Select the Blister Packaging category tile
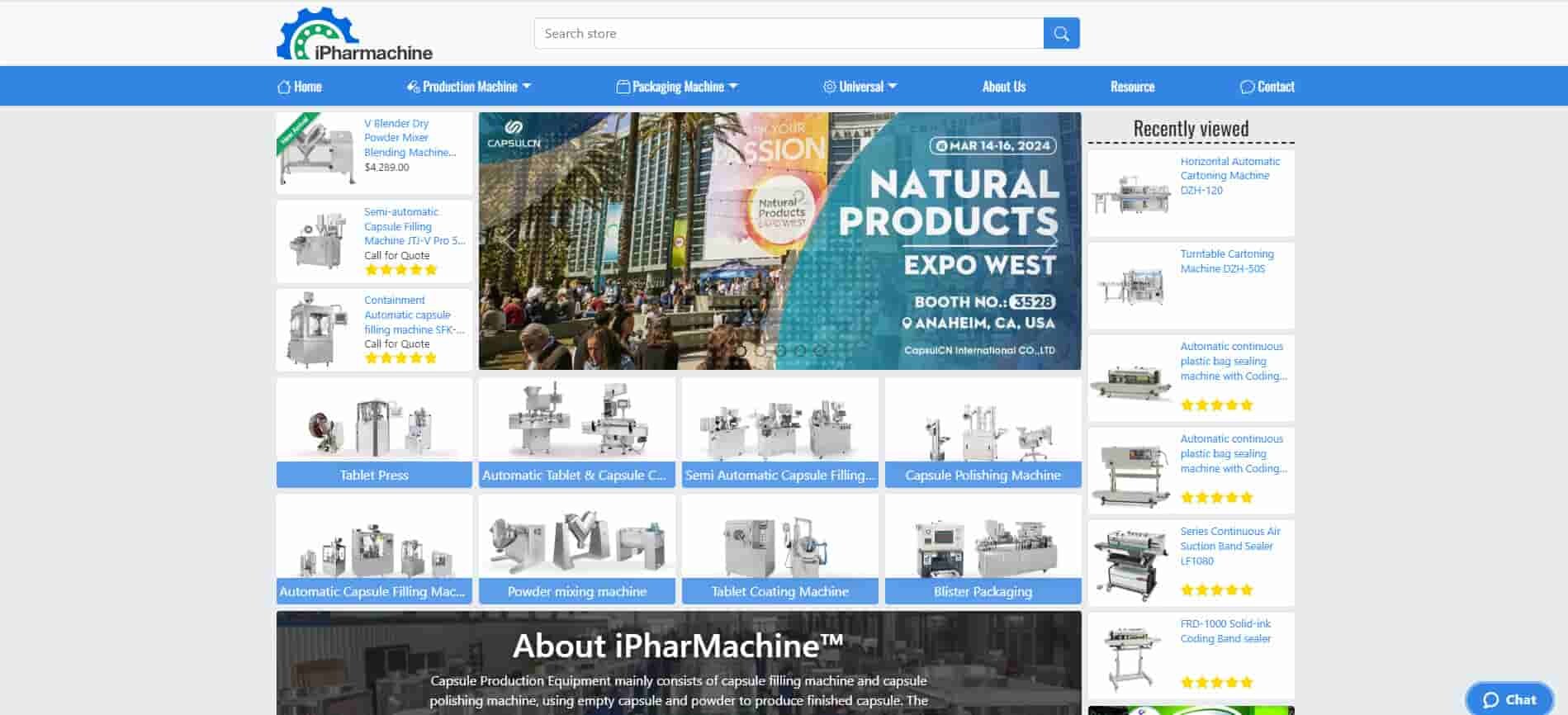 pos(983,549)
